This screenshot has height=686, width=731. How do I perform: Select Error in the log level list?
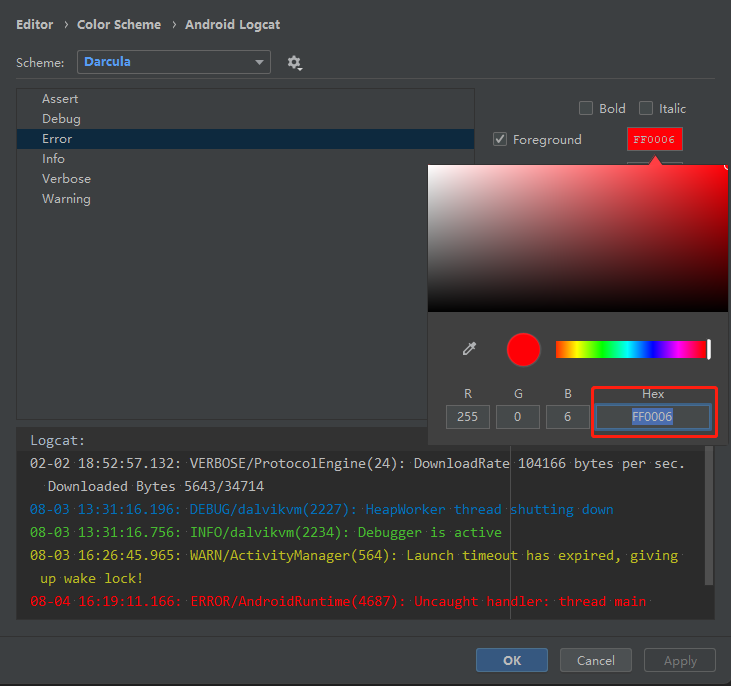(245, 139)
